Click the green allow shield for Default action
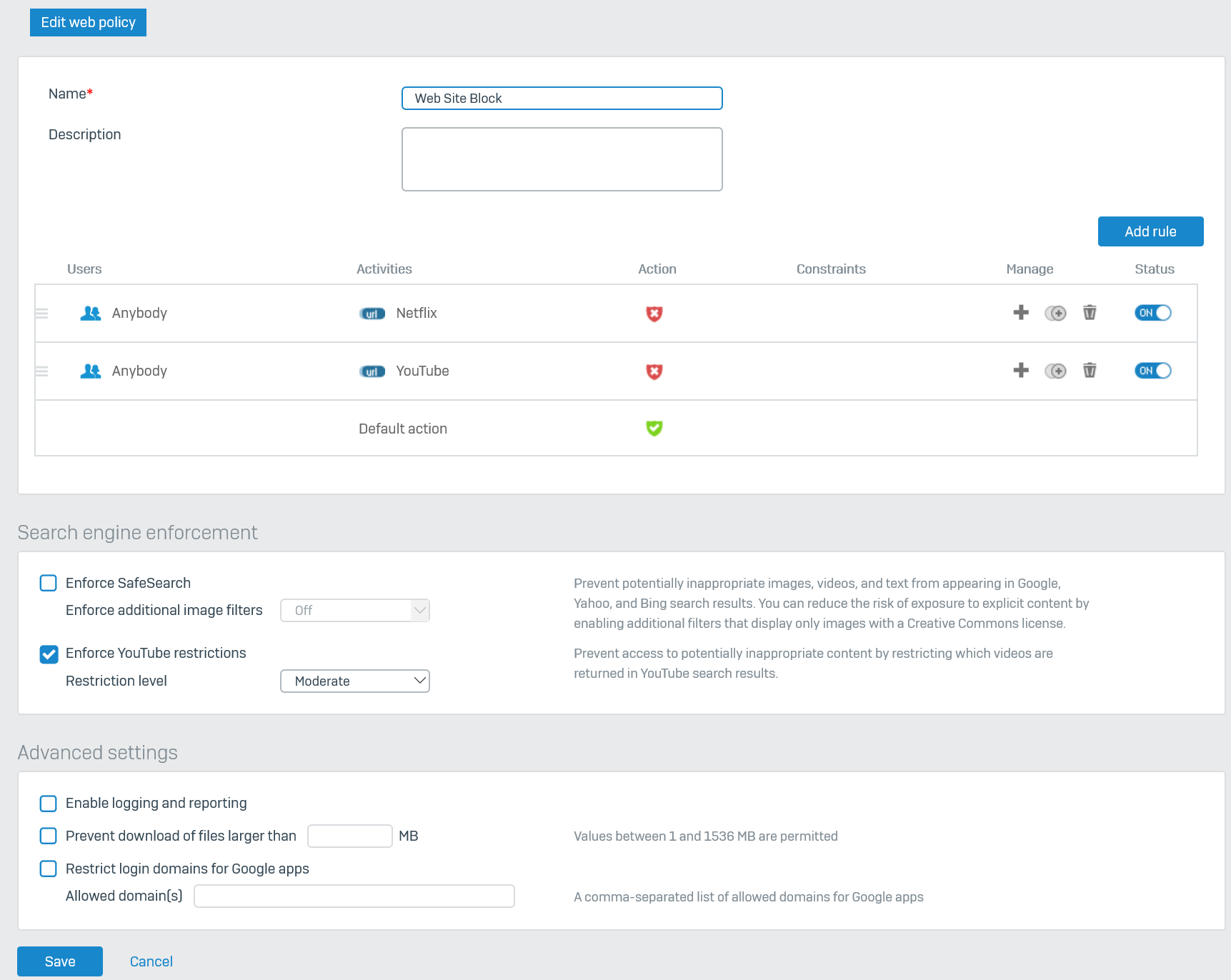This screenshot has width=1231, height=980. tap(654, 429)
